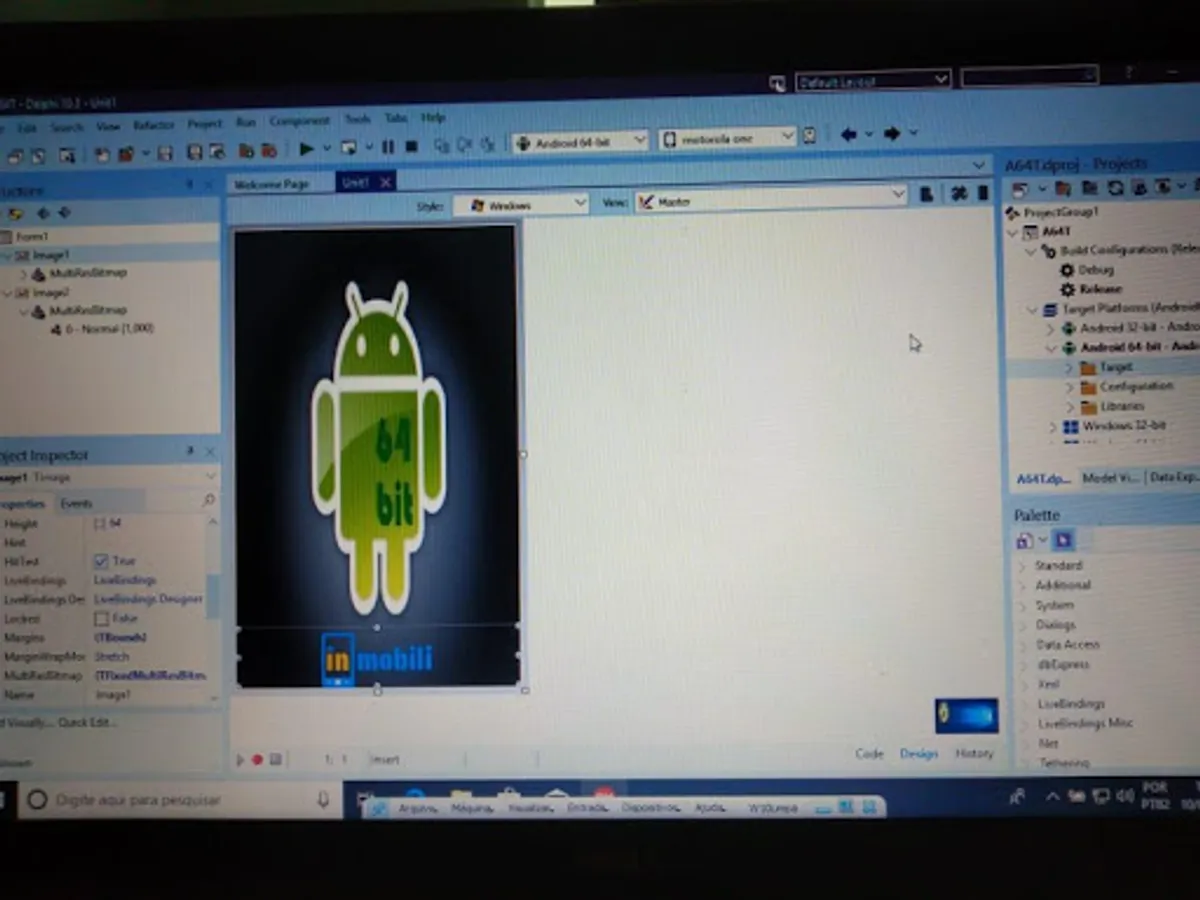This screenshot has height=900, width=1200.
Task: Click the Save All toolbar icon
Action: [194, 153]
